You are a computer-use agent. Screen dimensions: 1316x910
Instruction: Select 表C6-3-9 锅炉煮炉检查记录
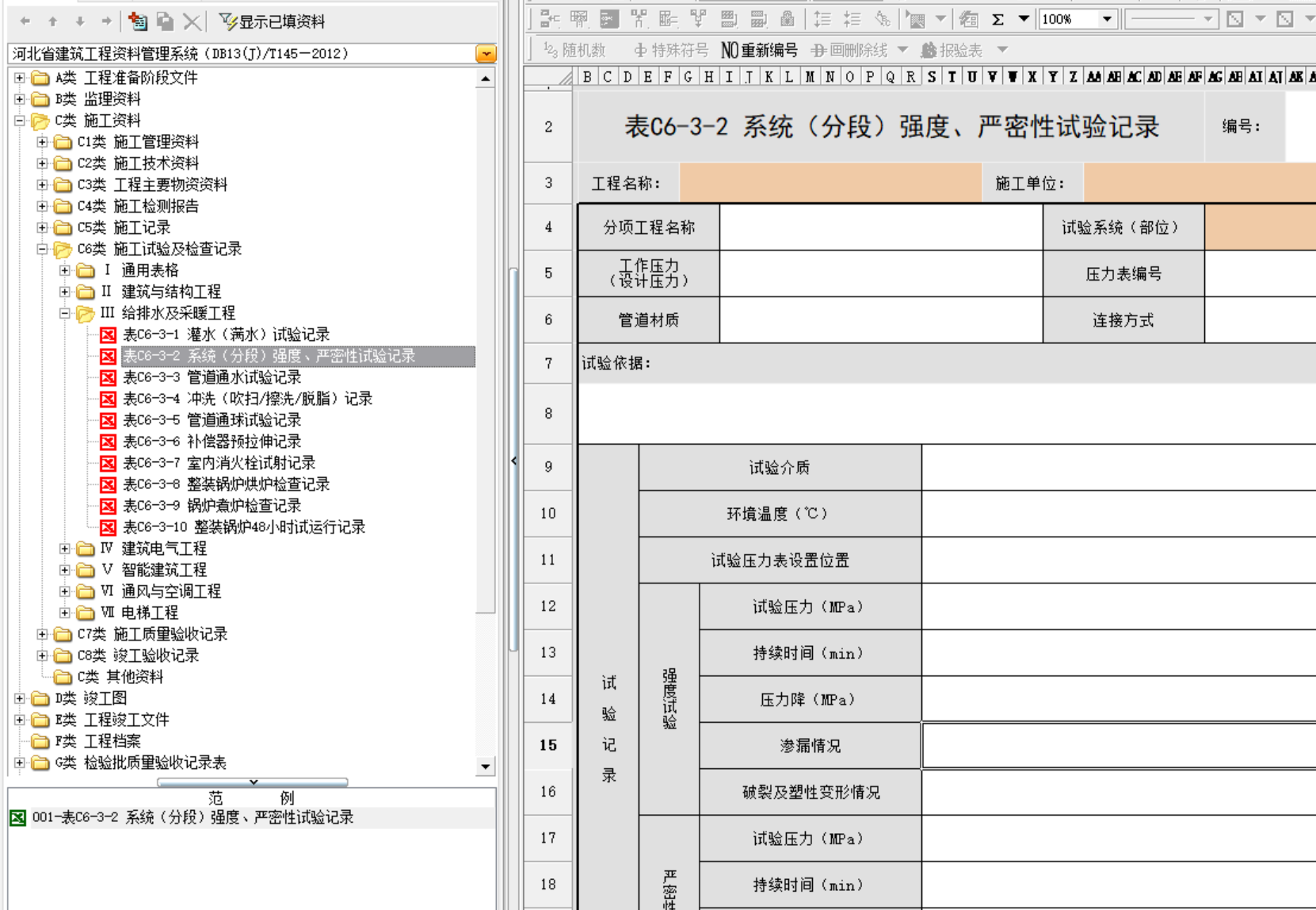coord(212,506)
